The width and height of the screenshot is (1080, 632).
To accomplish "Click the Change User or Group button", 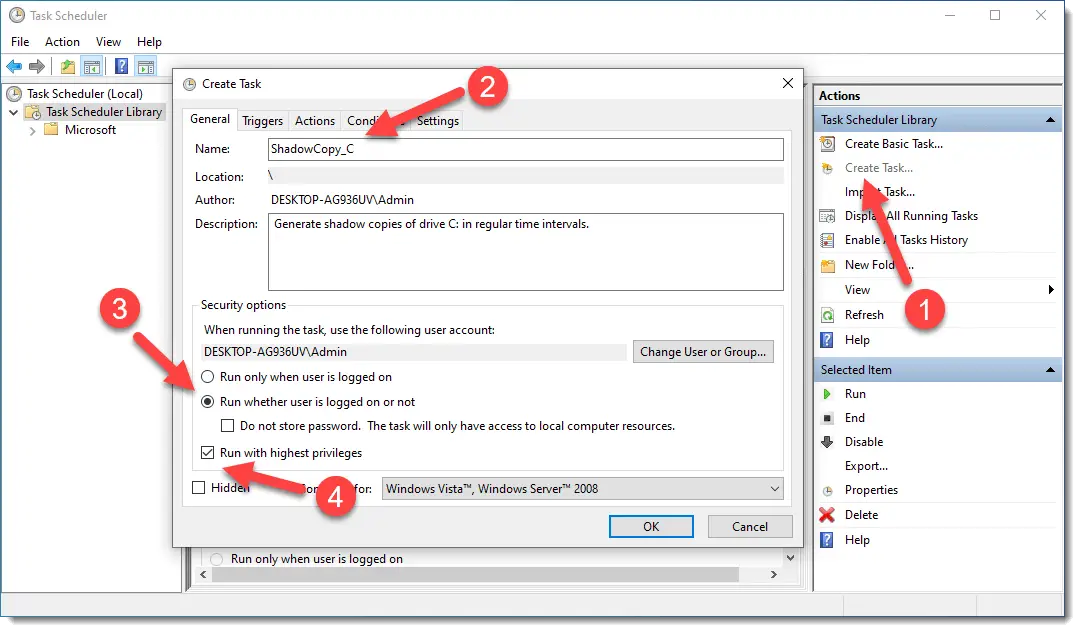I will coord(703,351).
